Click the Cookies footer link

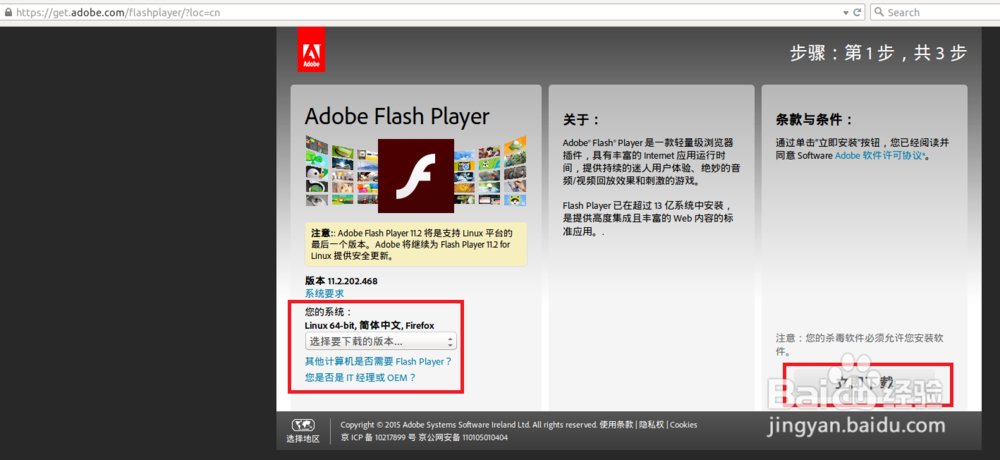point(683,425)
